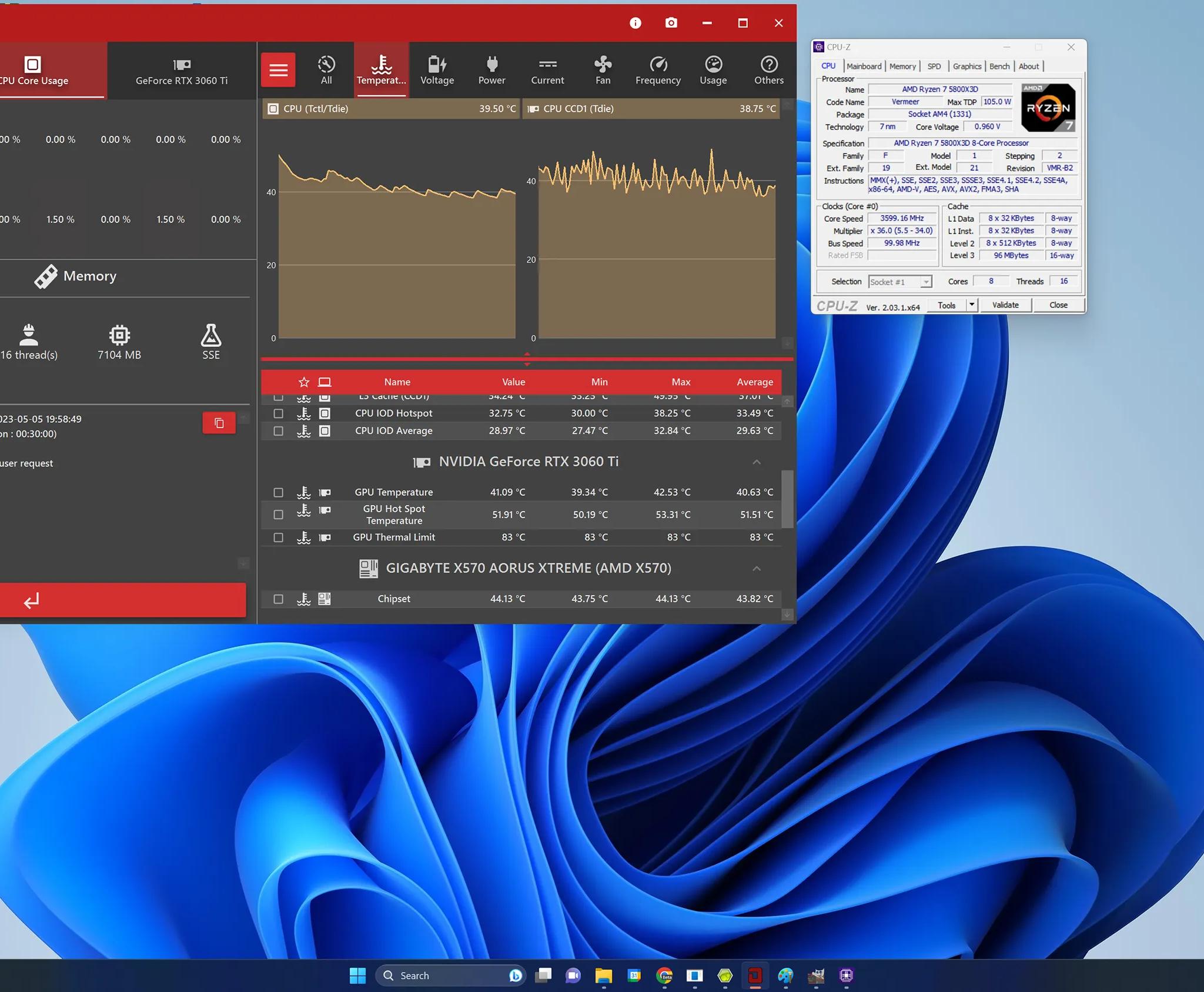Open the About tab in CPU-Z
The width and height of the screenshot is (1204, 992).
[x=1029, y=66]
